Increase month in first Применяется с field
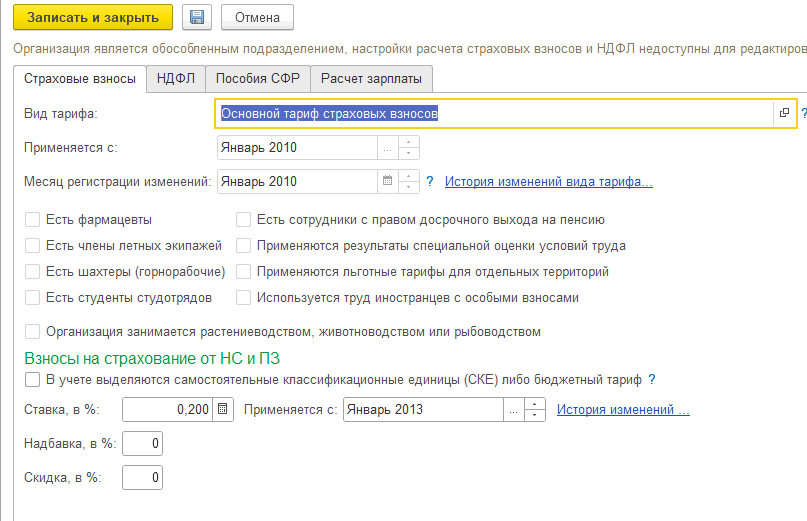807x521 pixels. point(409,142)
